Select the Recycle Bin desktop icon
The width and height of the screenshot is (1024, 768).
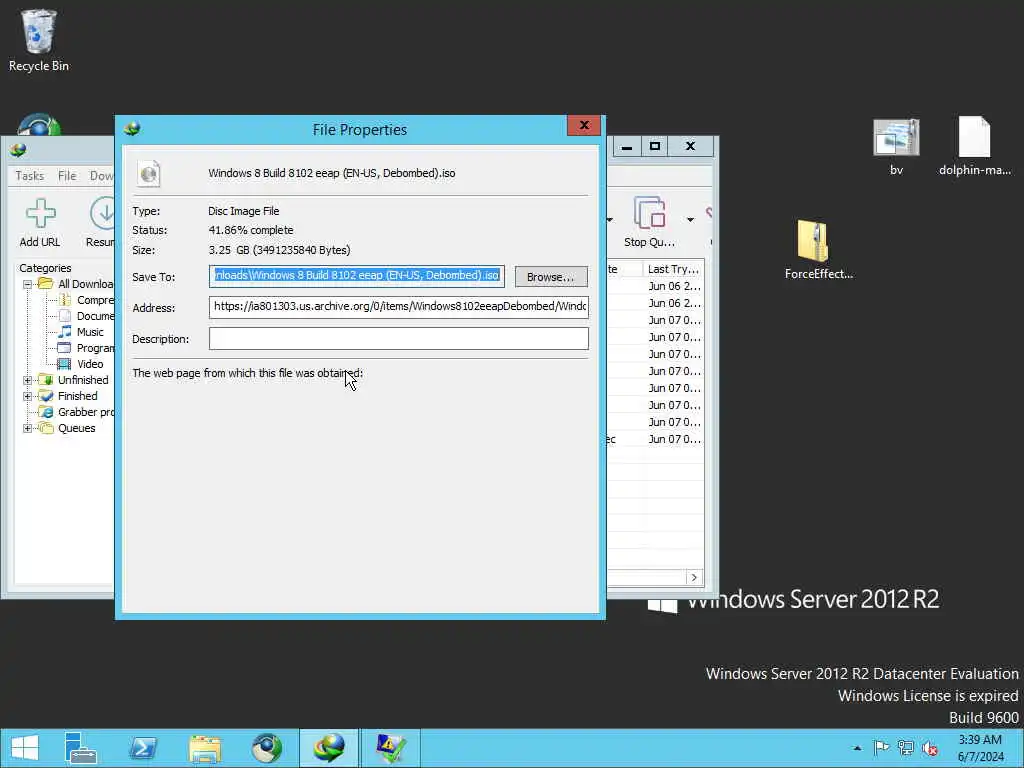point(39,40)
